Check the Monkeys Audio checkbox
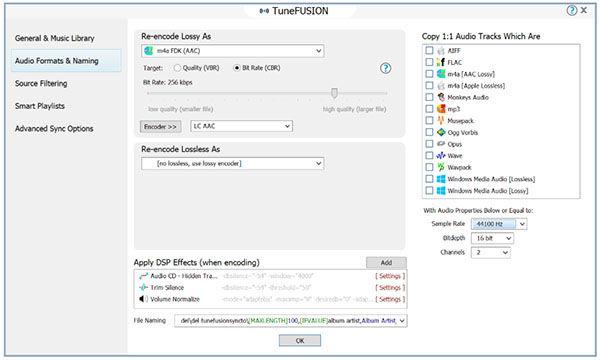The width and height of the screenshot is (600, 360). [429, 97]
